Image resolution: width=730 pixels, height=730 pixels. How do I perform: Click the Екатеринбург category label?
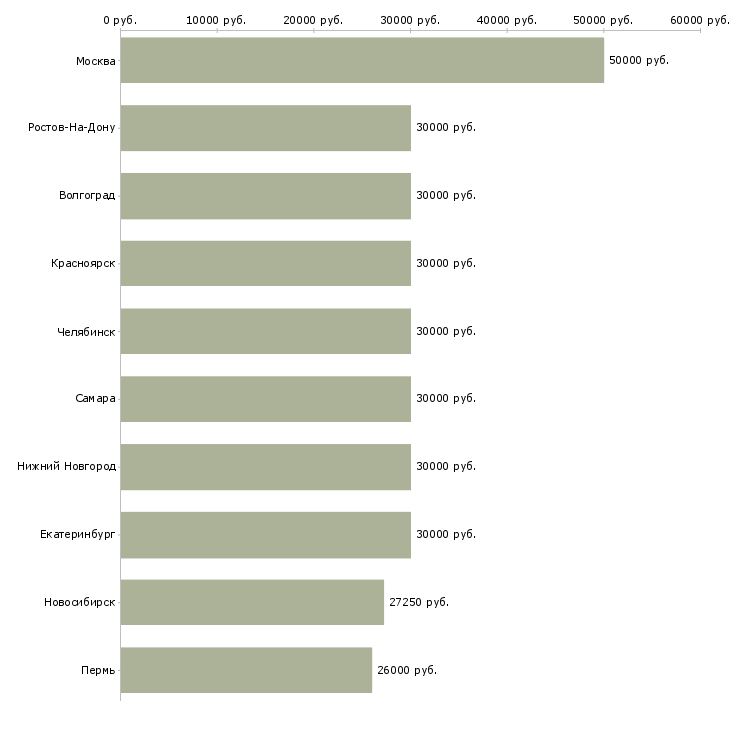pyautogui.click(x=78, y=534)
